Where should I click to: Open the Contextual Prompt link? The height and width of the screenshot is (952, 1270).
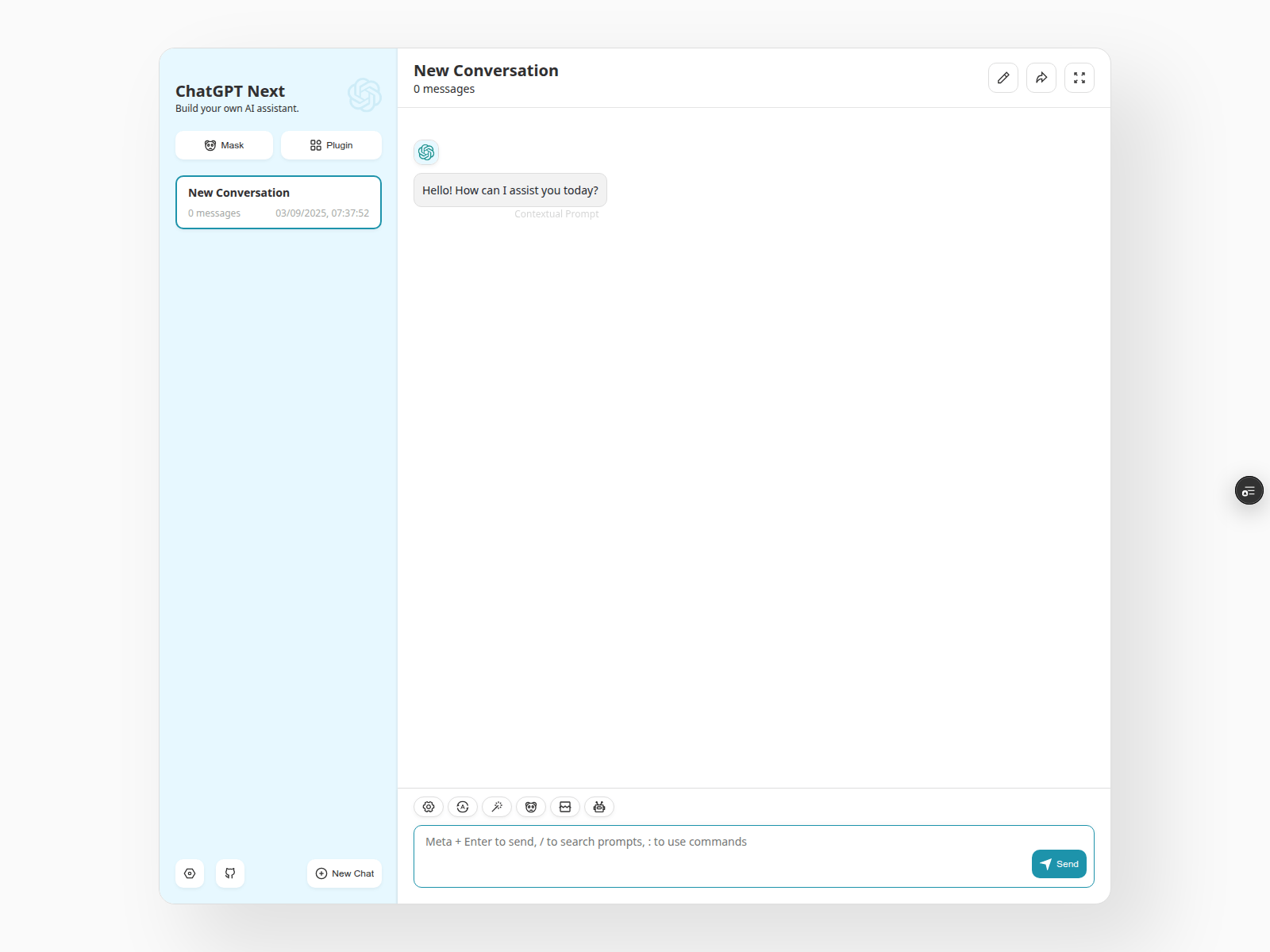pyautogui.click(x=556, y=214)
